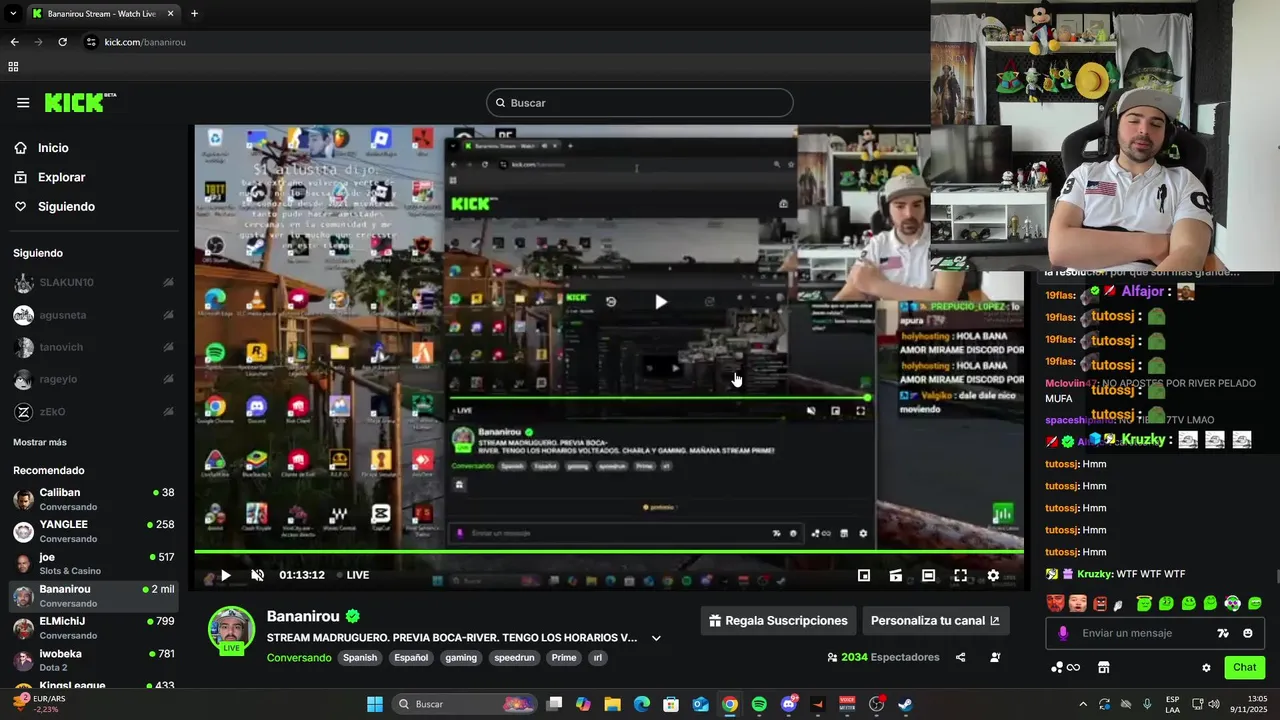Select the Spanish tag
The height and width of the screenshot is (720, 1280).
(x=360, y=658)
